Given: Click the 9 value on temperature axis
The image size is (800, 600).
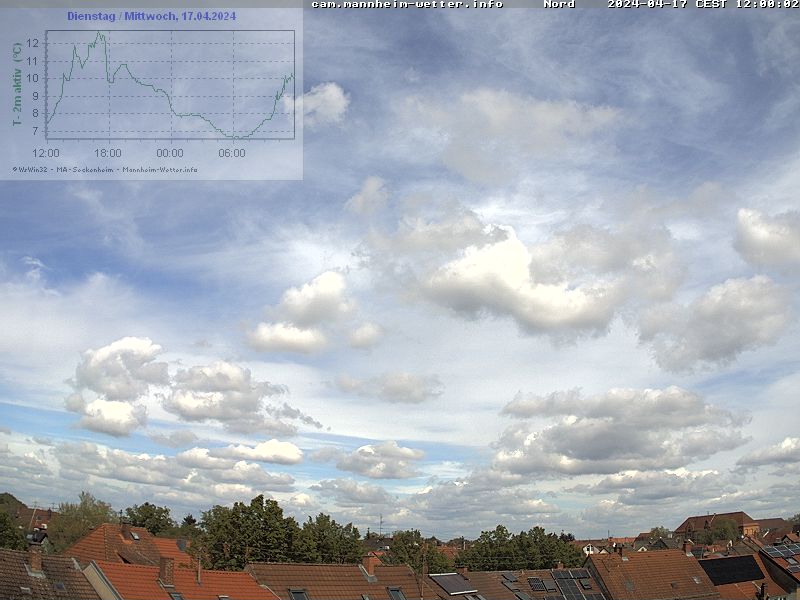Looking at the screenshot, I should point(35,96).
